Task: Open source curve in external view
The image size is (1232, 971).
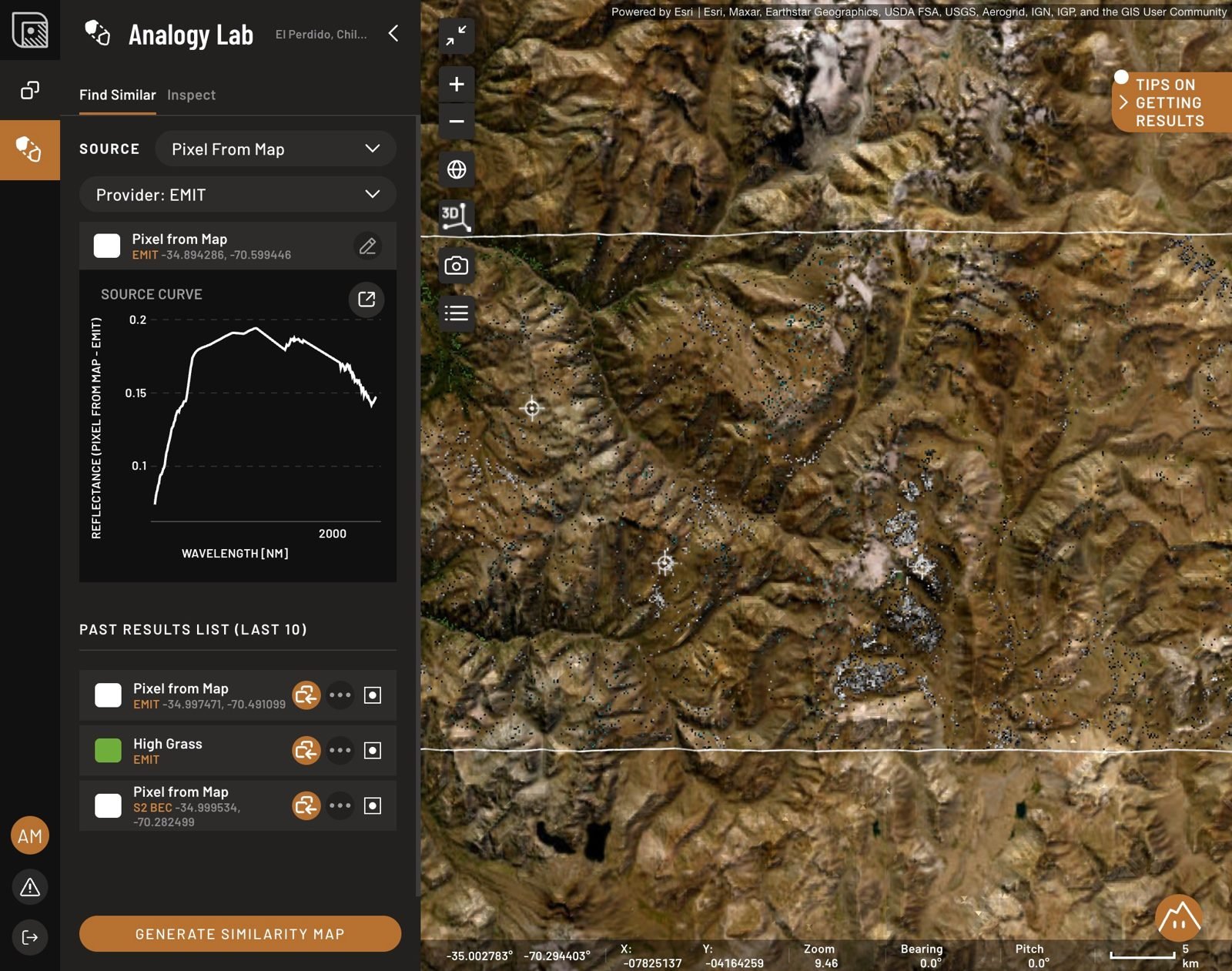Action: point(367,299)
